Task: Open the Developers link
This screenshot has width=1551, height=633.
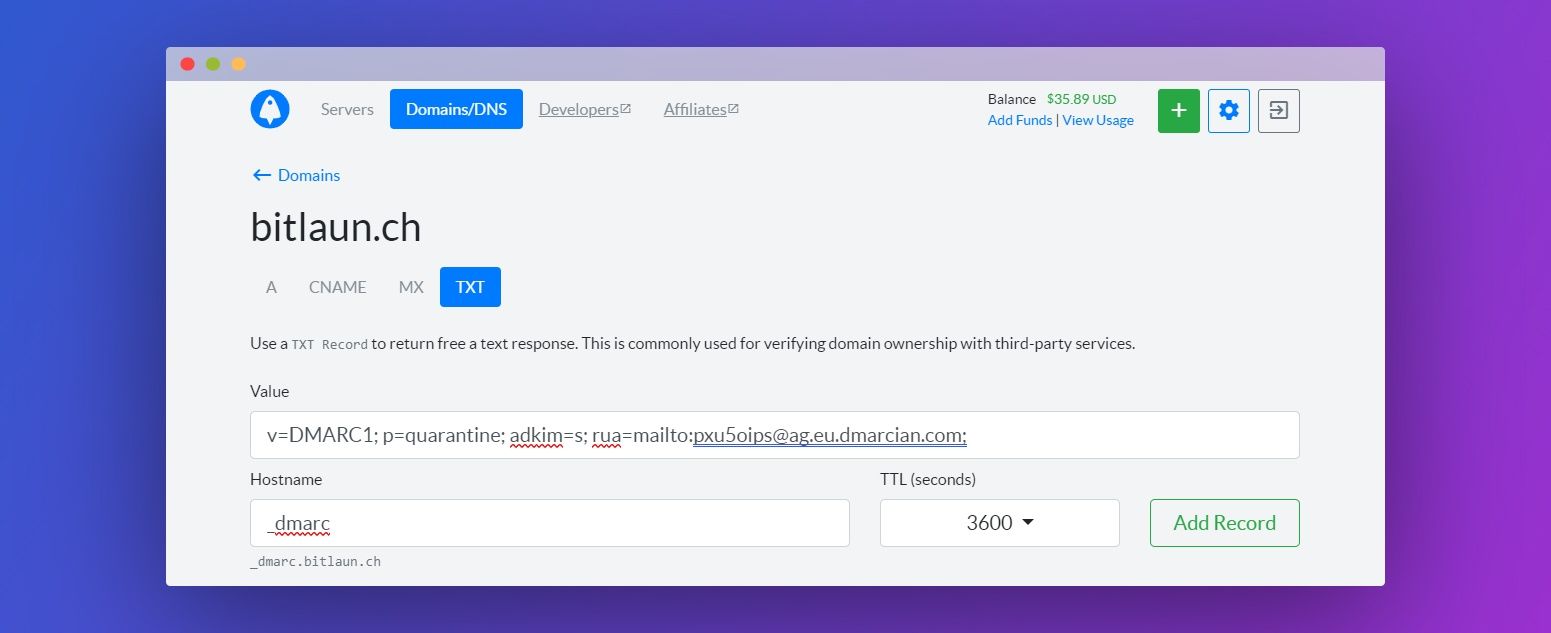Action: tap(585, 109)
